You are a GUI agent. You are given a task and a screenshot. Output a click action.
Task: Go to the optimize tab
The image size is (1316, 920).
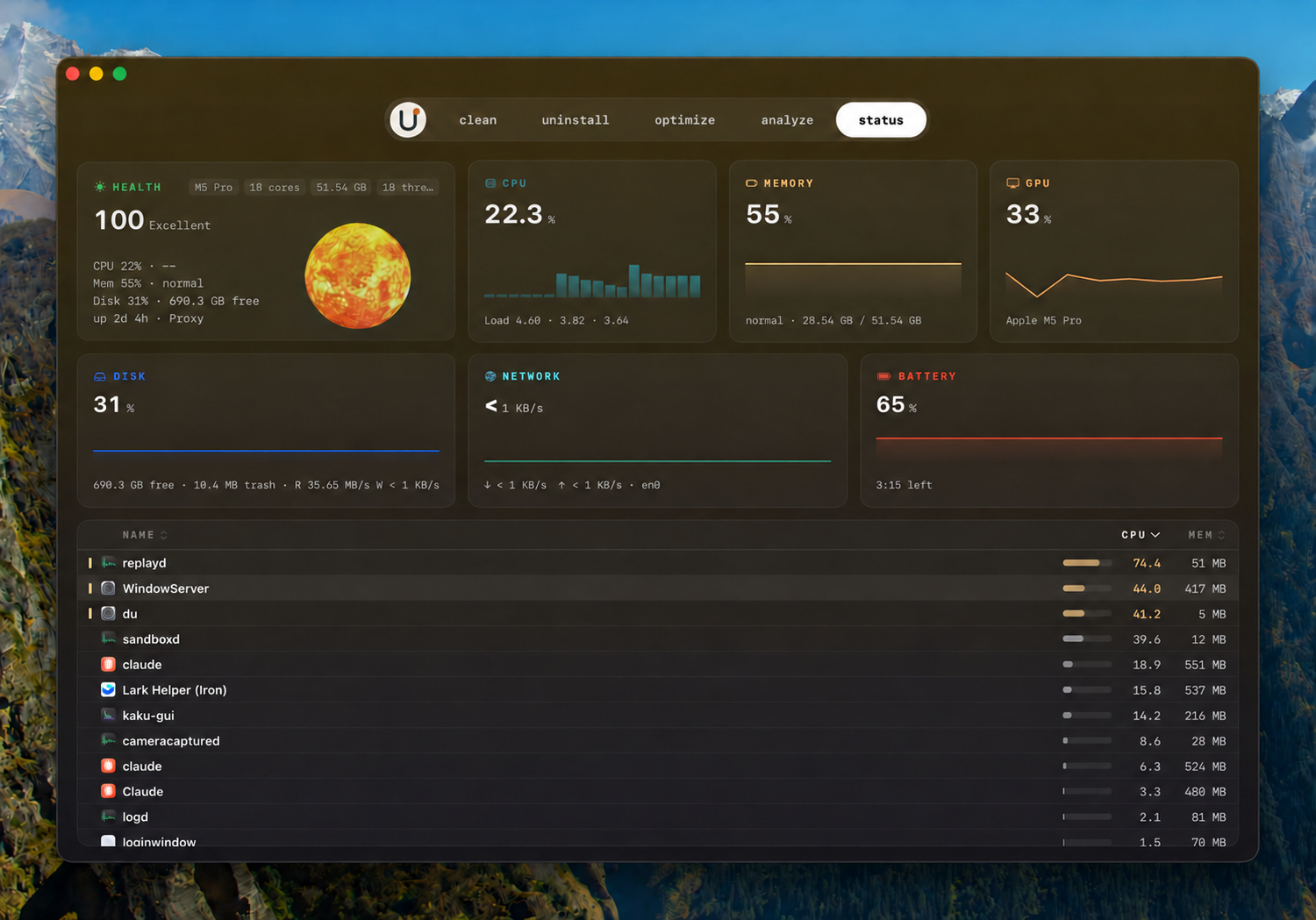pos(685,120)
